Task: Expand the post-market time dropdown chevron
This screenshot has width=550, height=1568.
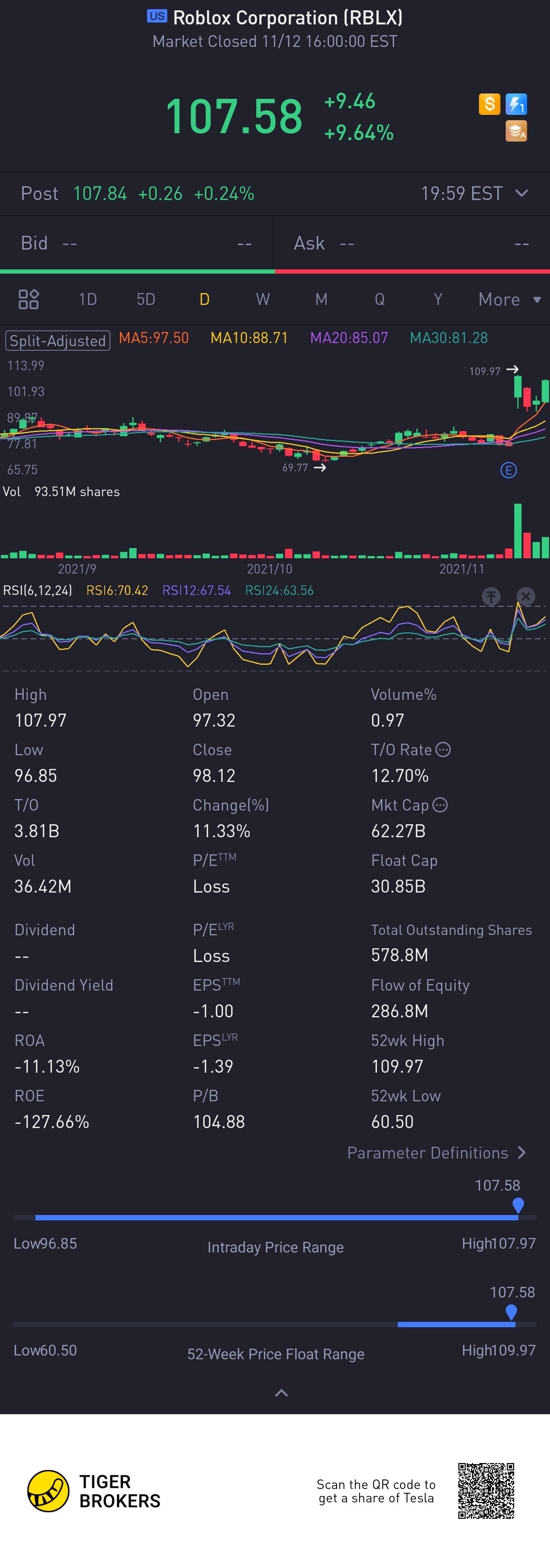Action: pos(521,193)
